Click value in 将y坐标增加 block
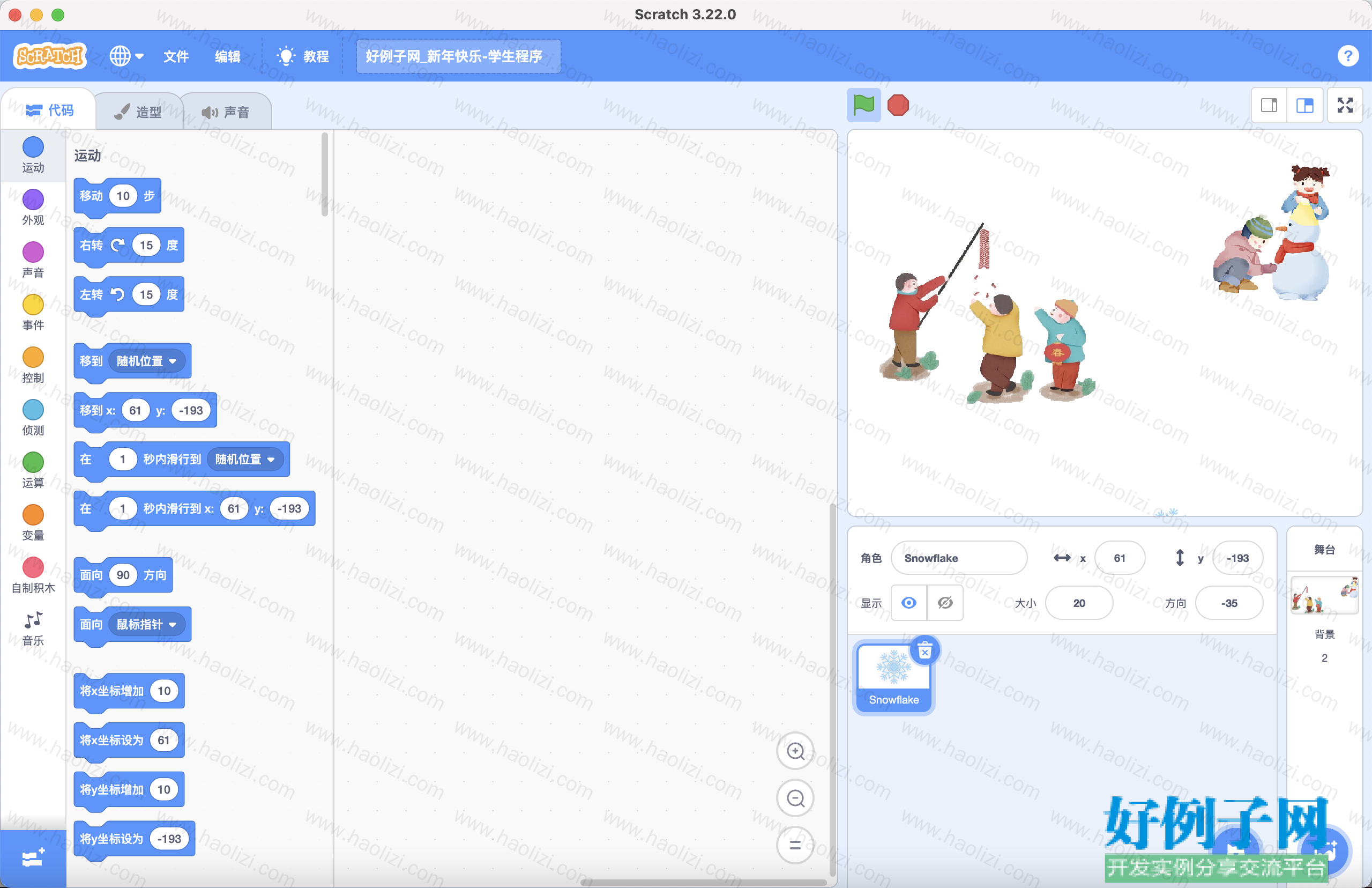The width and height of the screenshot is (1372, 888). (x=163, y=789)
